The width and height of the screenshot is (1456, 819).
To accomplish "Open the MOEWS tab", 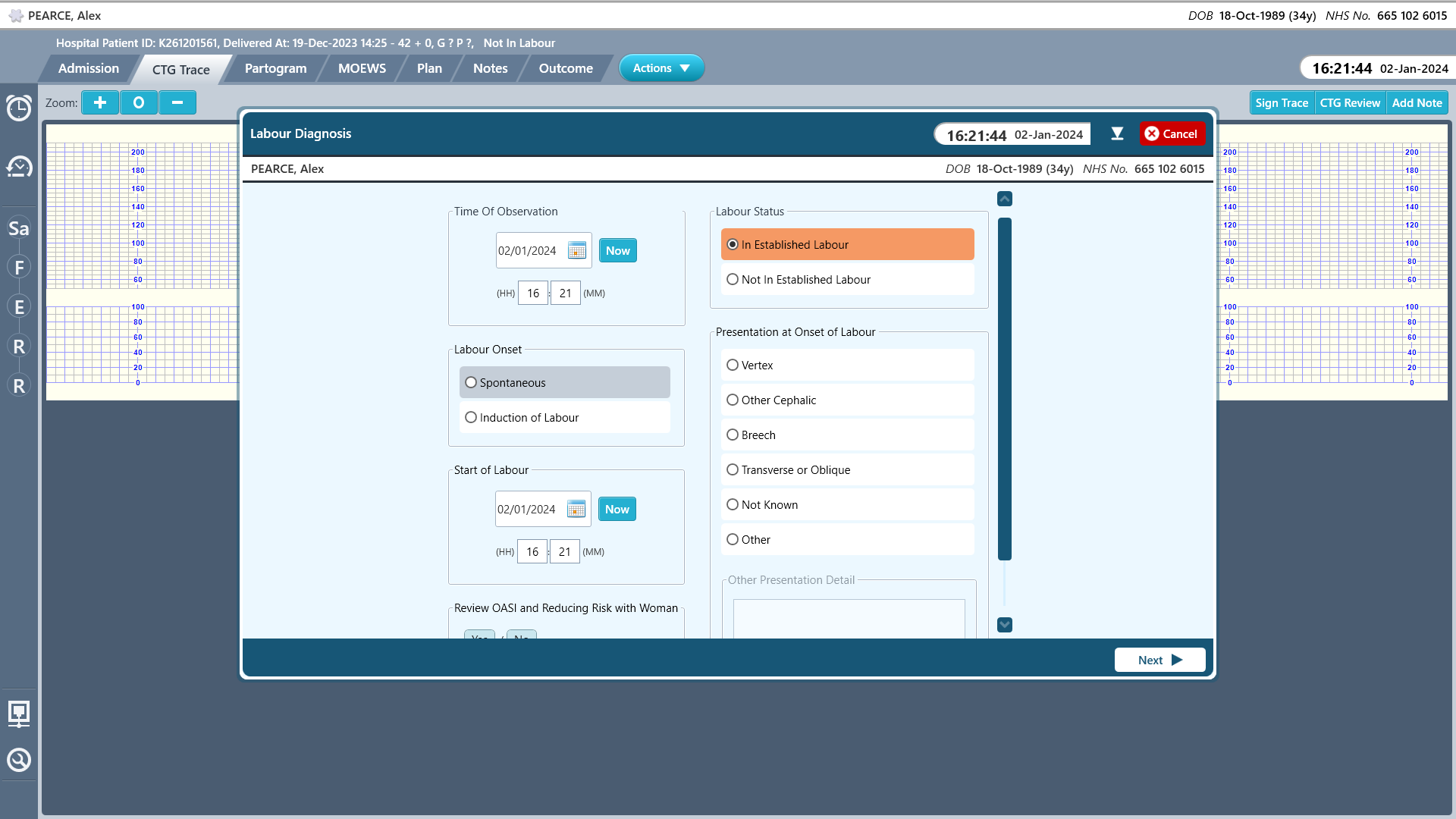I will pyautogui.click(x=362, y=68).
